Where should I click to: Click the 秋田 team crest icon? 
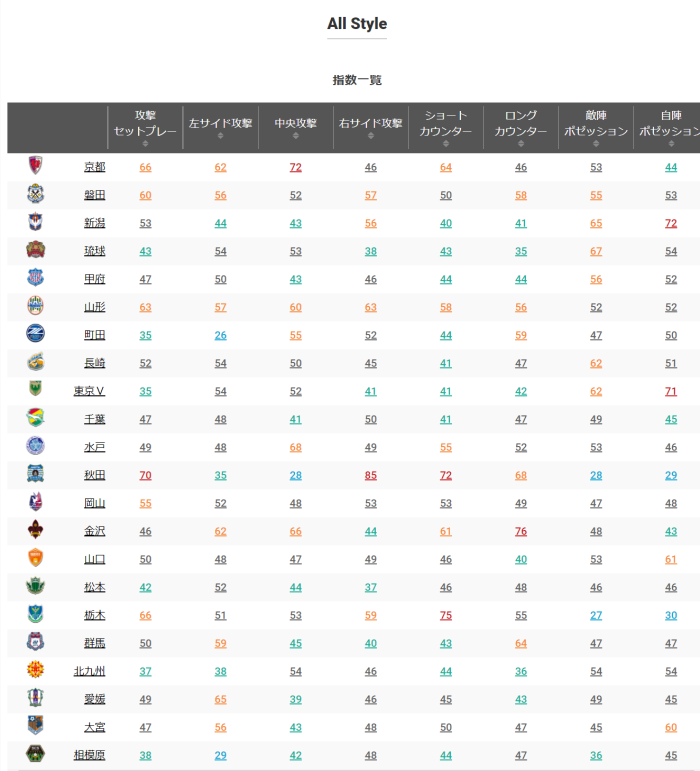(36, 475)
